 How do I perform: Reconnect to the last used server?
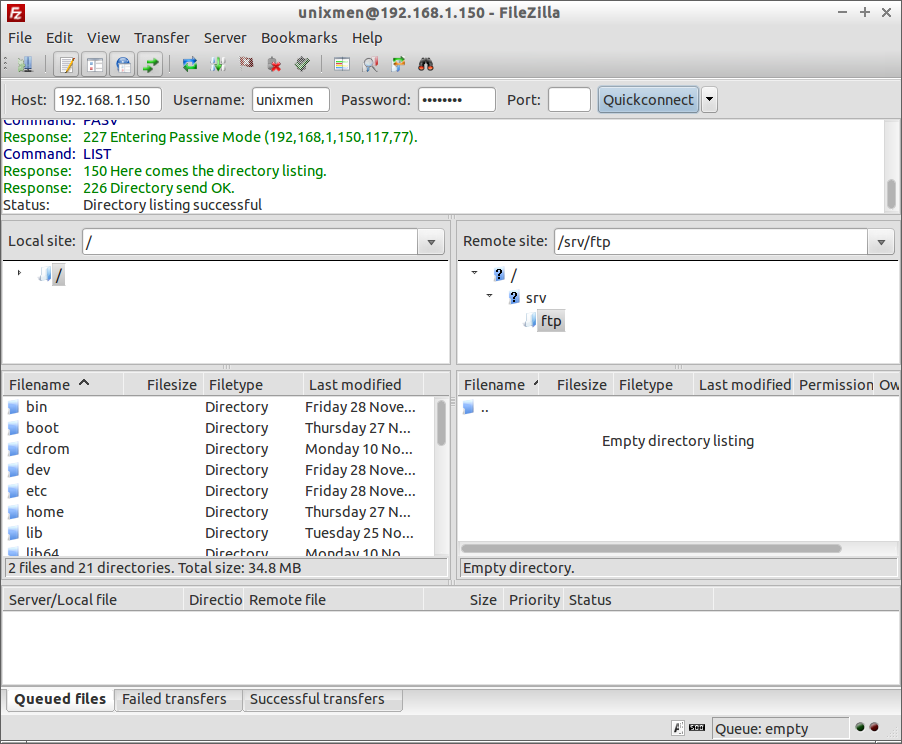(x=303, y=64)
